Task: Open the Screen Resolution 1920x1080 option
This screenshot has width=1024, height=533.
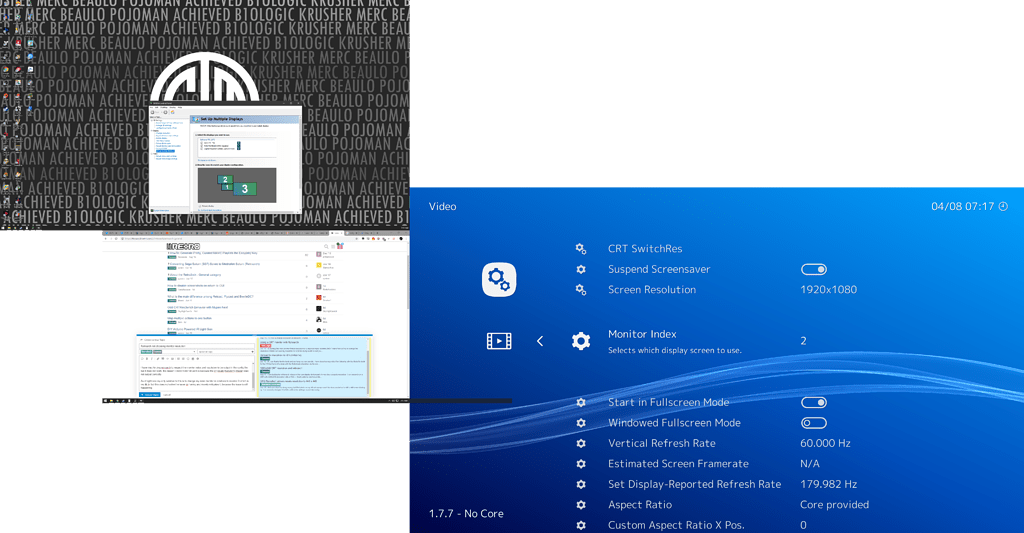Action: coord(828,290)
